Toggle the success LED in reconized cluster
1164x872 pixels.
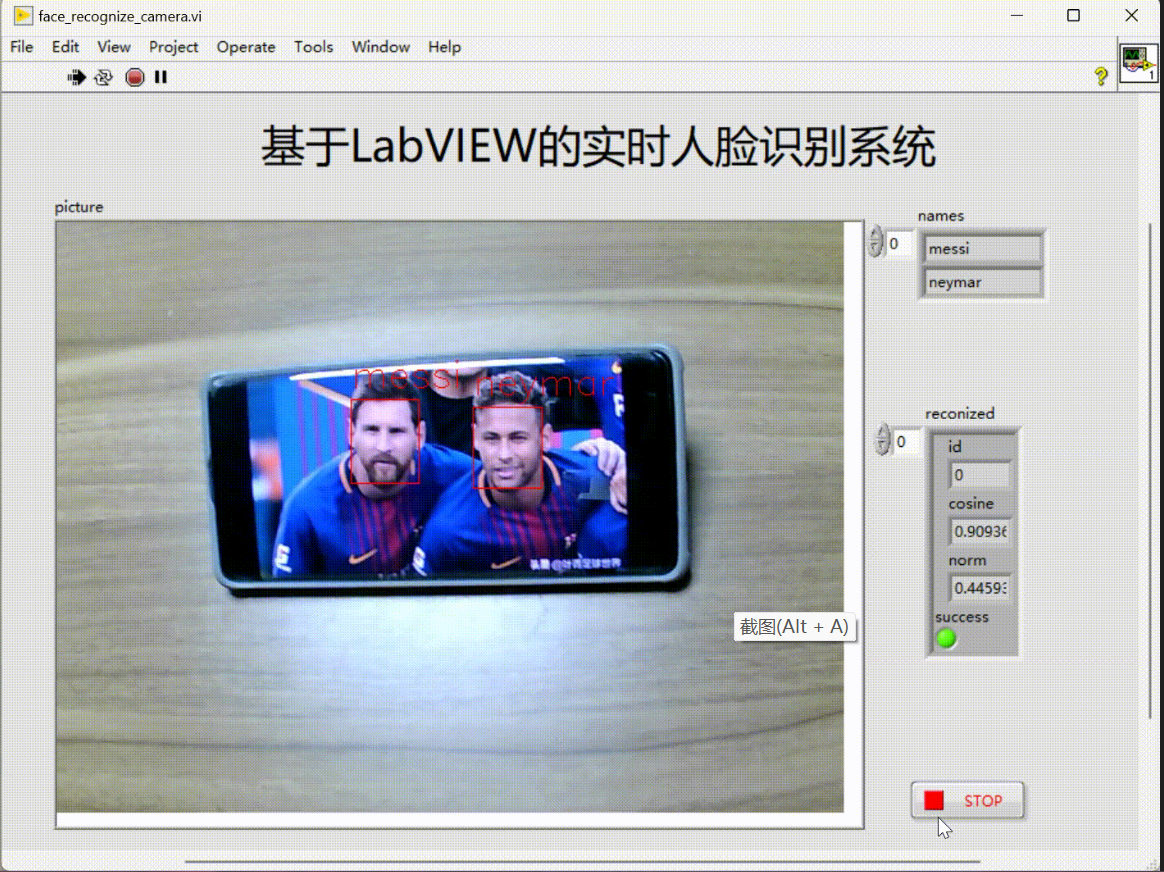[946, 637]
